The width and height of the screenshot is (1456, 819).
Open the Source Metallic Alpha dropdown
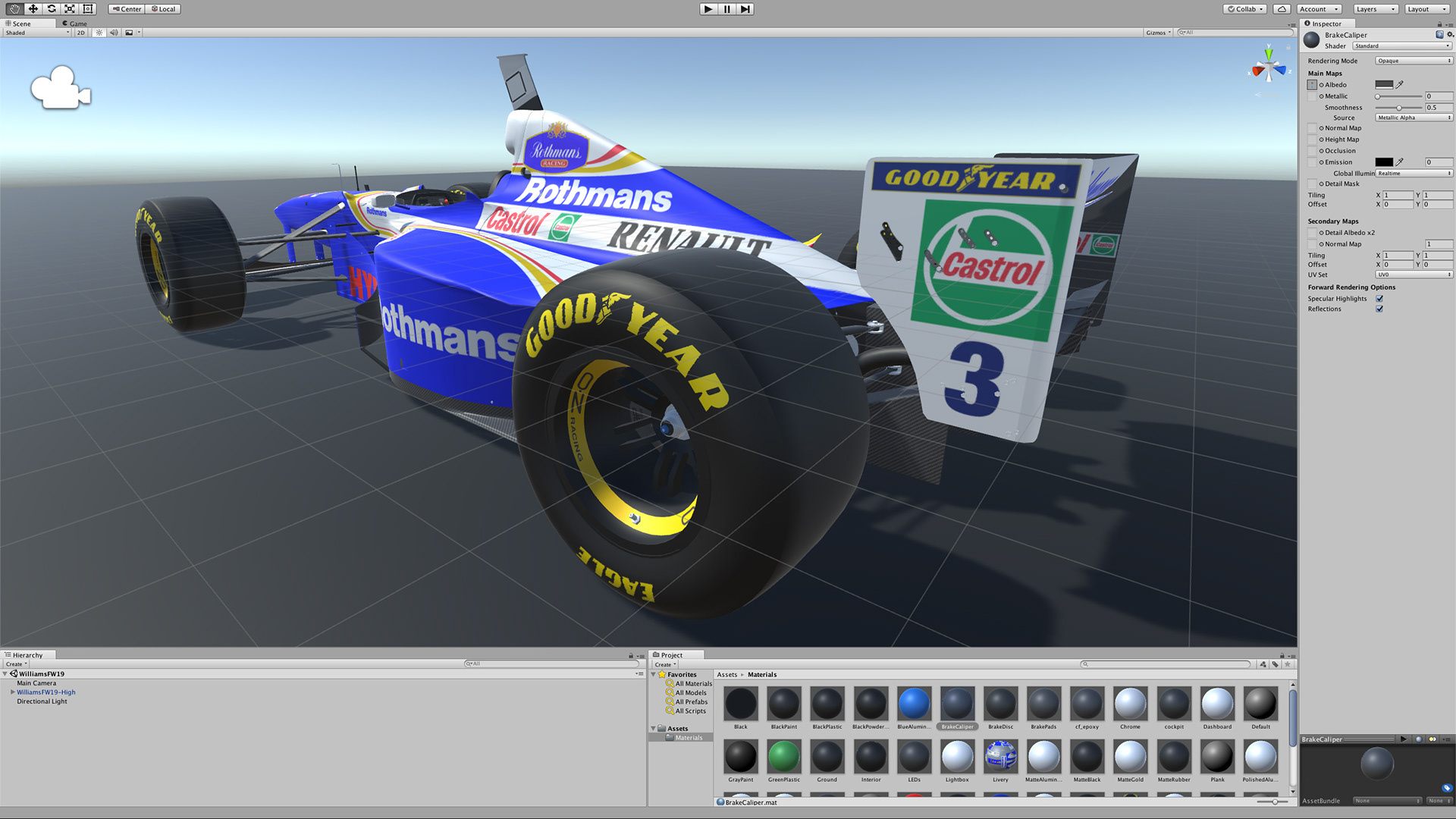coord(1414,118)
